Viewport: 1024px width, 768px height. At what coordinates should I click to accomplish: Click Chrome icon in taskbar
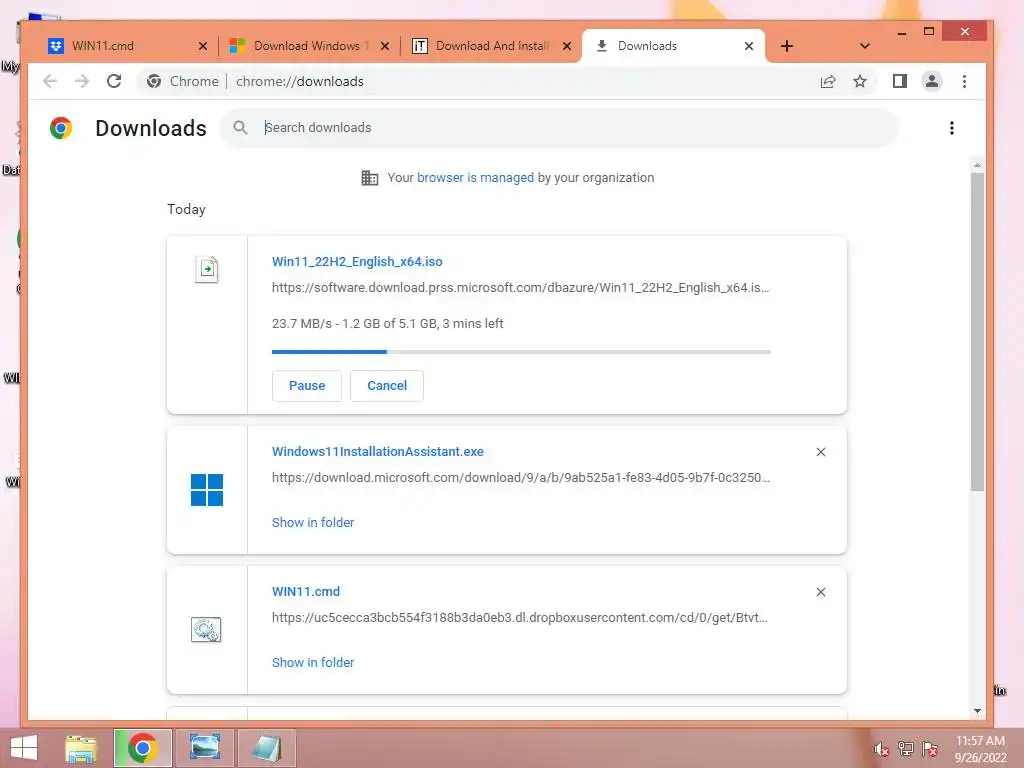click(142, 748)
